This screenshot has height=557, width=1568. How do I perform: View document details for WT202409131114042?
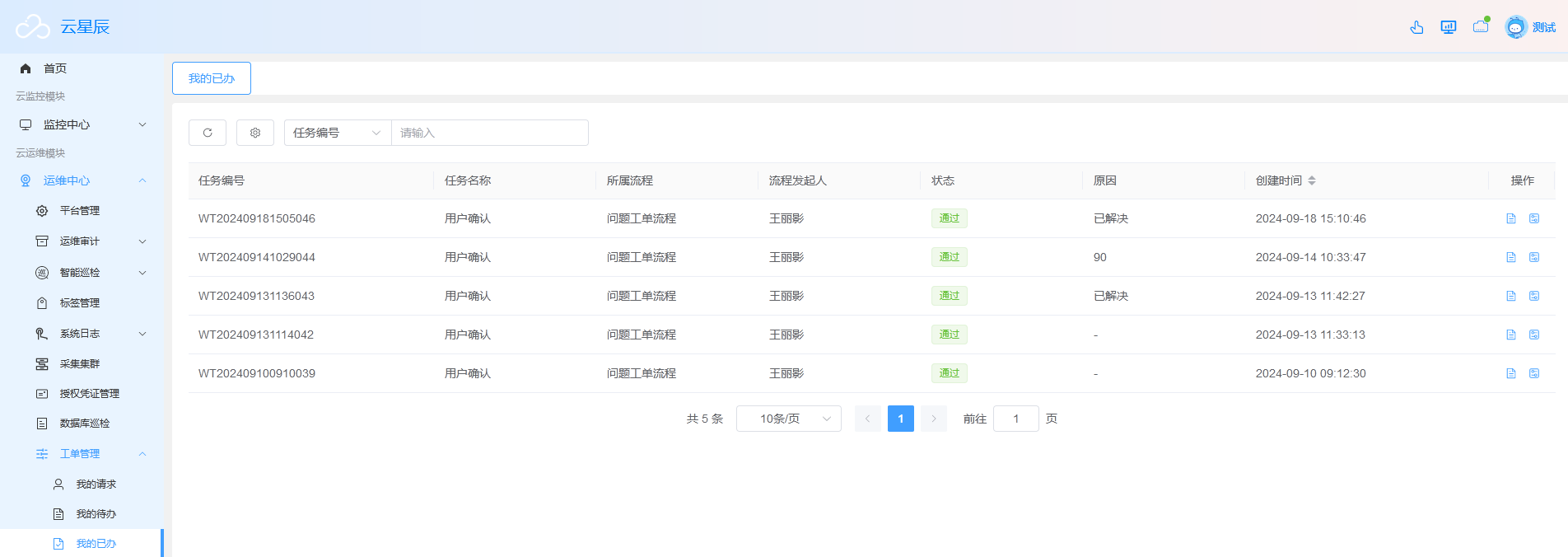[1511, 335]
